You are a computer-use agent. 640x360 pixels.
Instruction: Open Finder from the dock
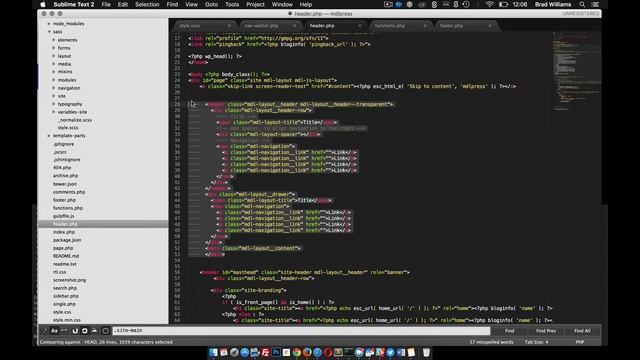213,352
